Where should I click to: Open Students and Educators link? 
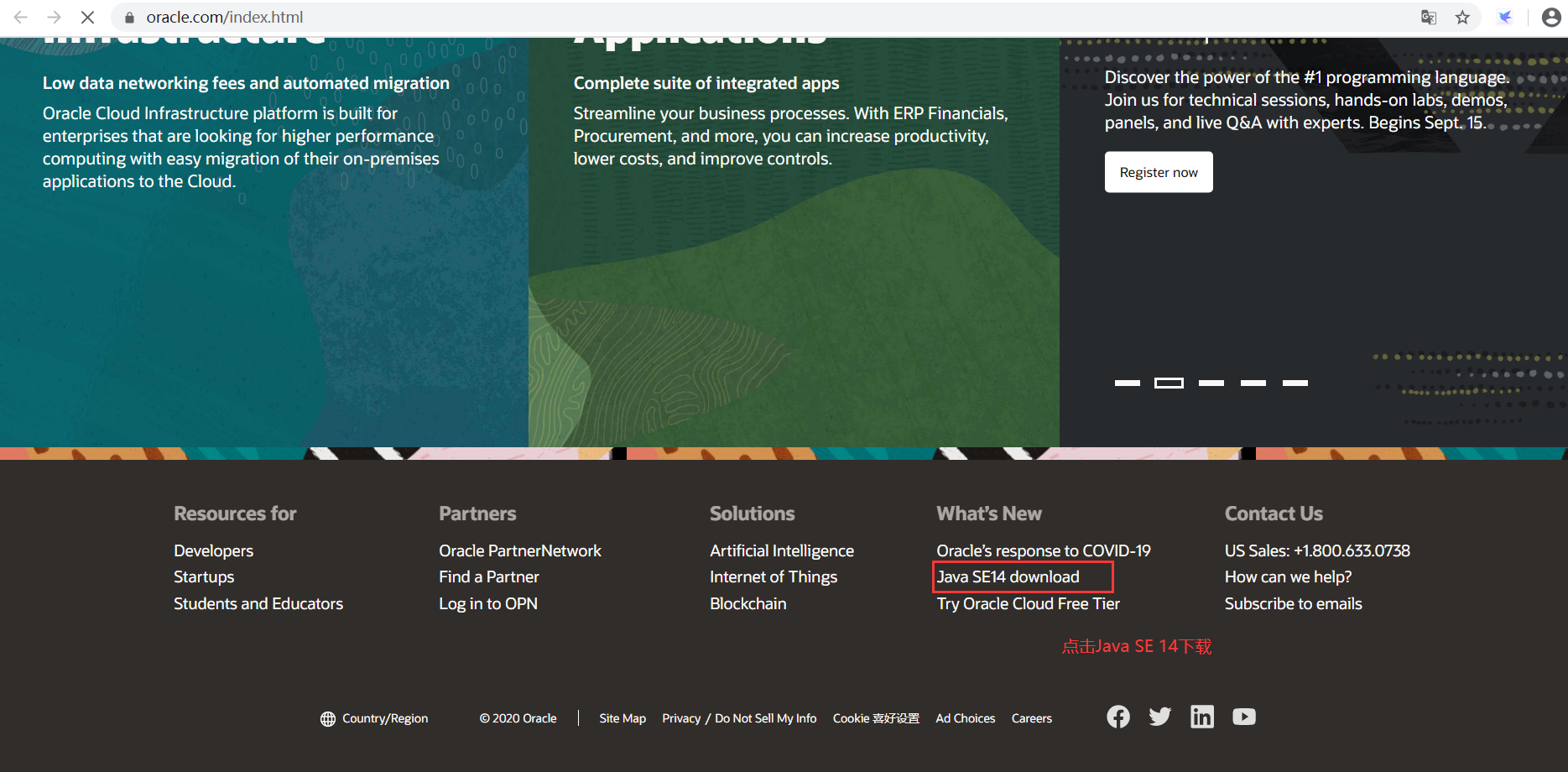258,603
